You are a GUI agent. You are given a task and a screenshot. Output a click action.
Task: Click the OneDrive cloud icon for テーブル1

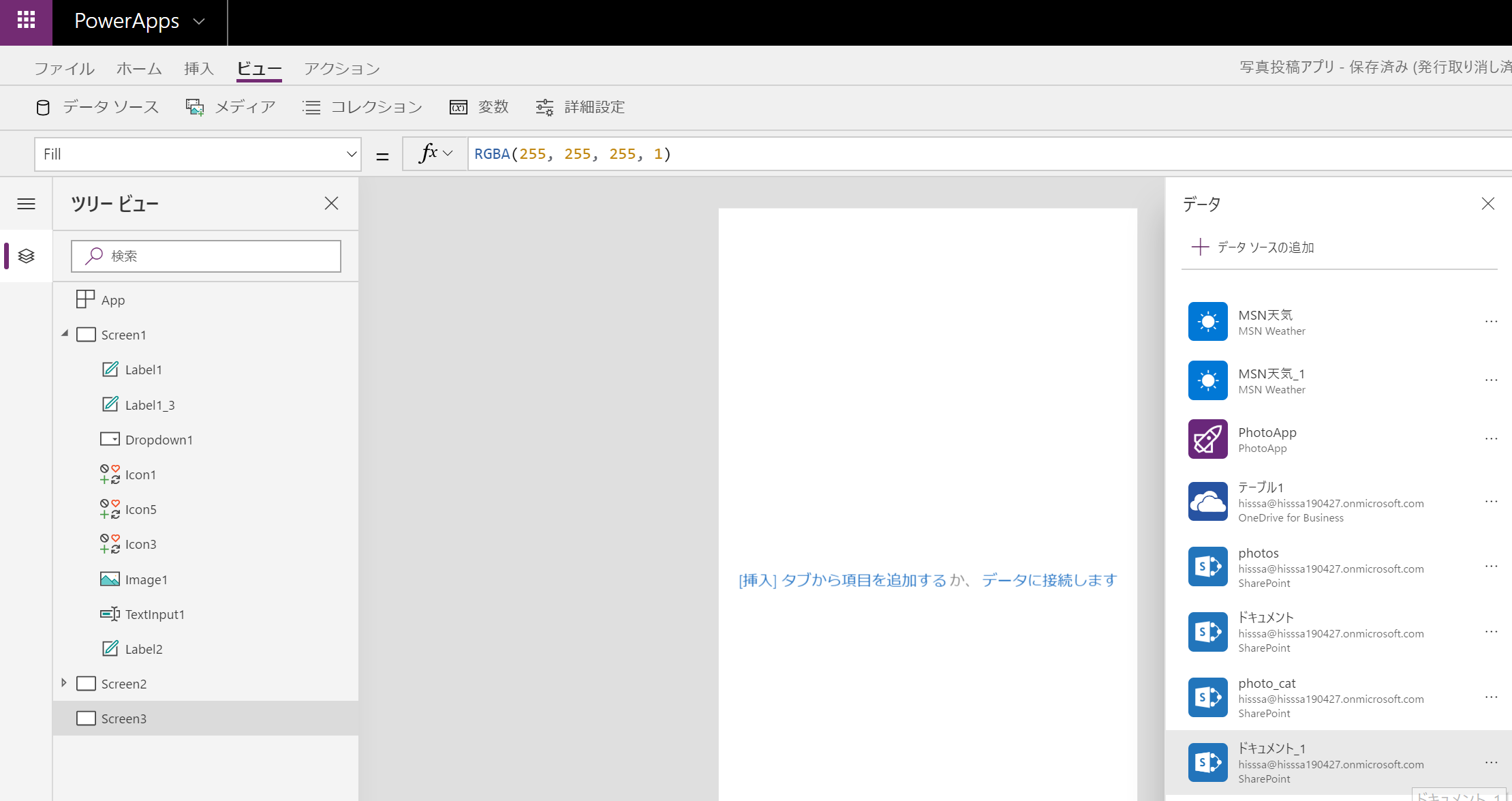coord(1207,502)
